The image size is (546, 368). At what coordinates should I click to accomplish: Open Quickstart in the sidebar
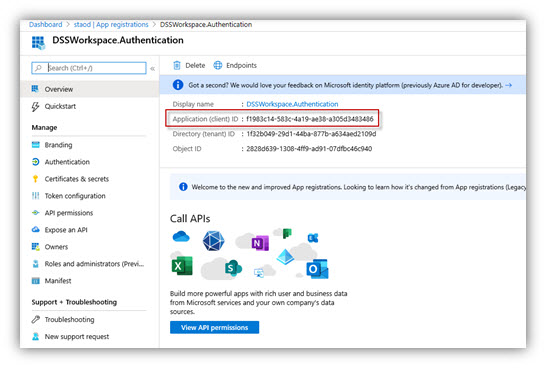[x=60, y=107]
